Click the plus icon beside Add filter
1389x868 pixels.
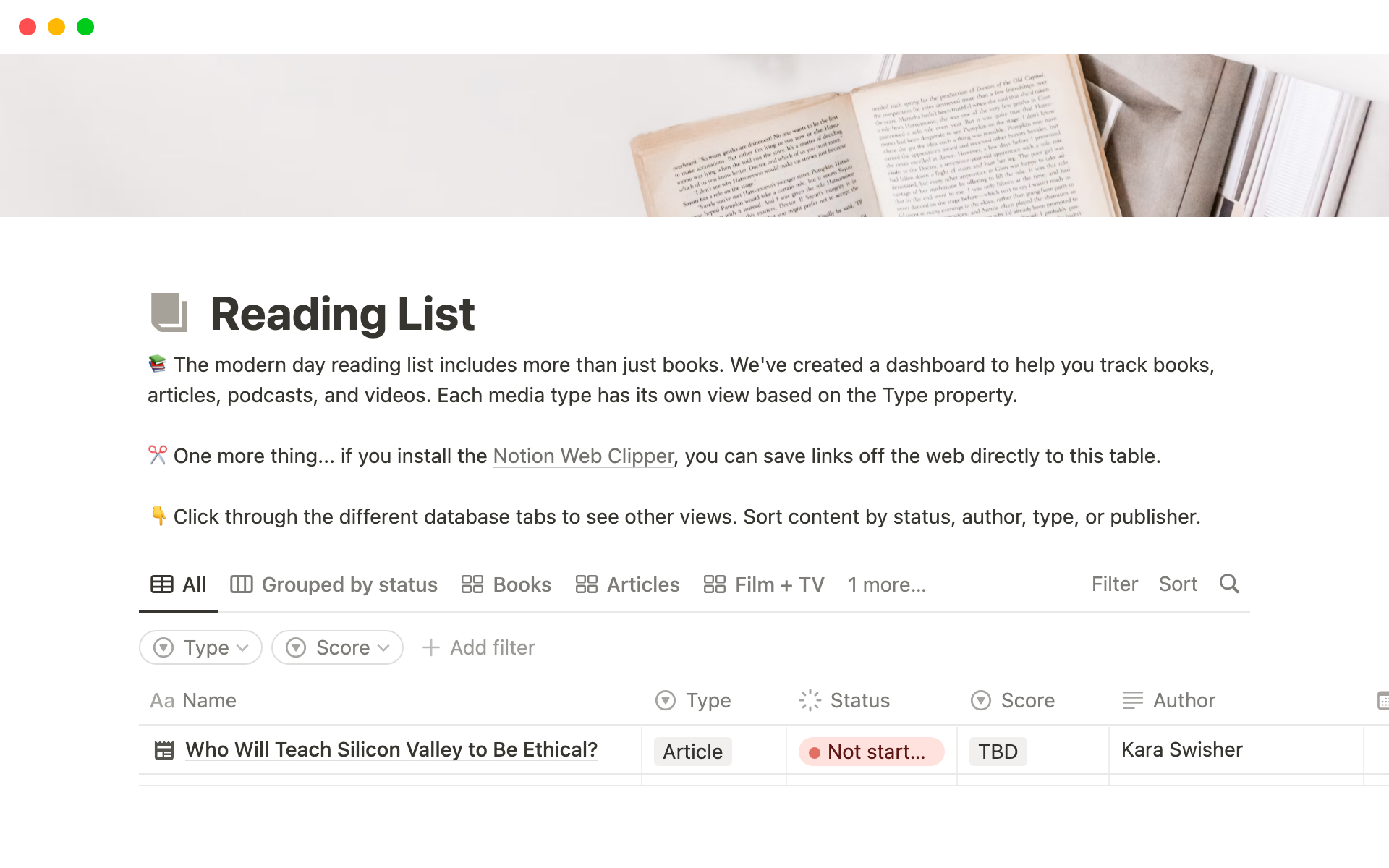coord(431,647)
